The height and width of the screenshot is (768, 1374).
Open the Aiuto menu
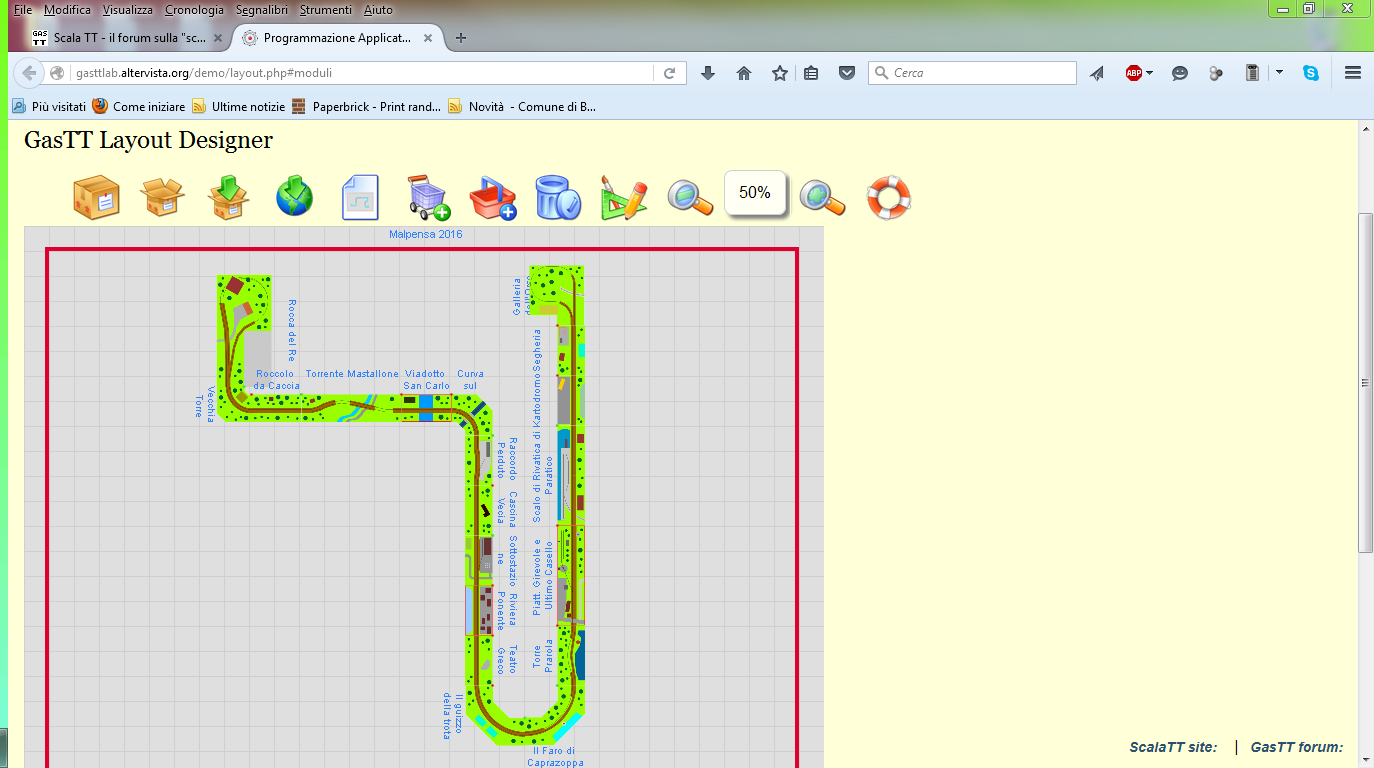(378, 10)
